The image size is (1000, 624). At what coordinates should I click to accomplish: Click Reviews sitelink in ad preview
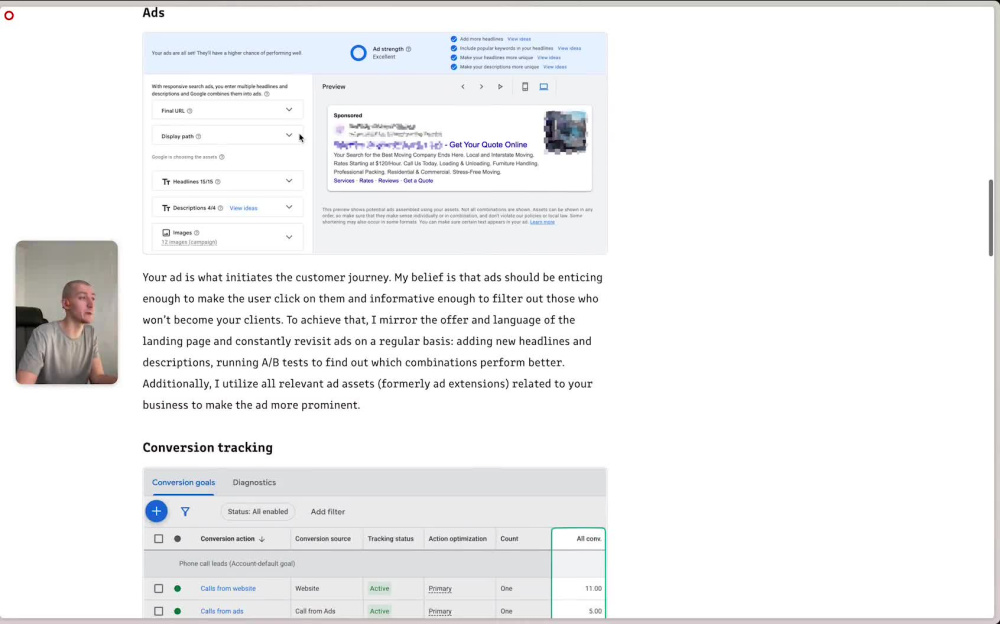pos(388,181)
